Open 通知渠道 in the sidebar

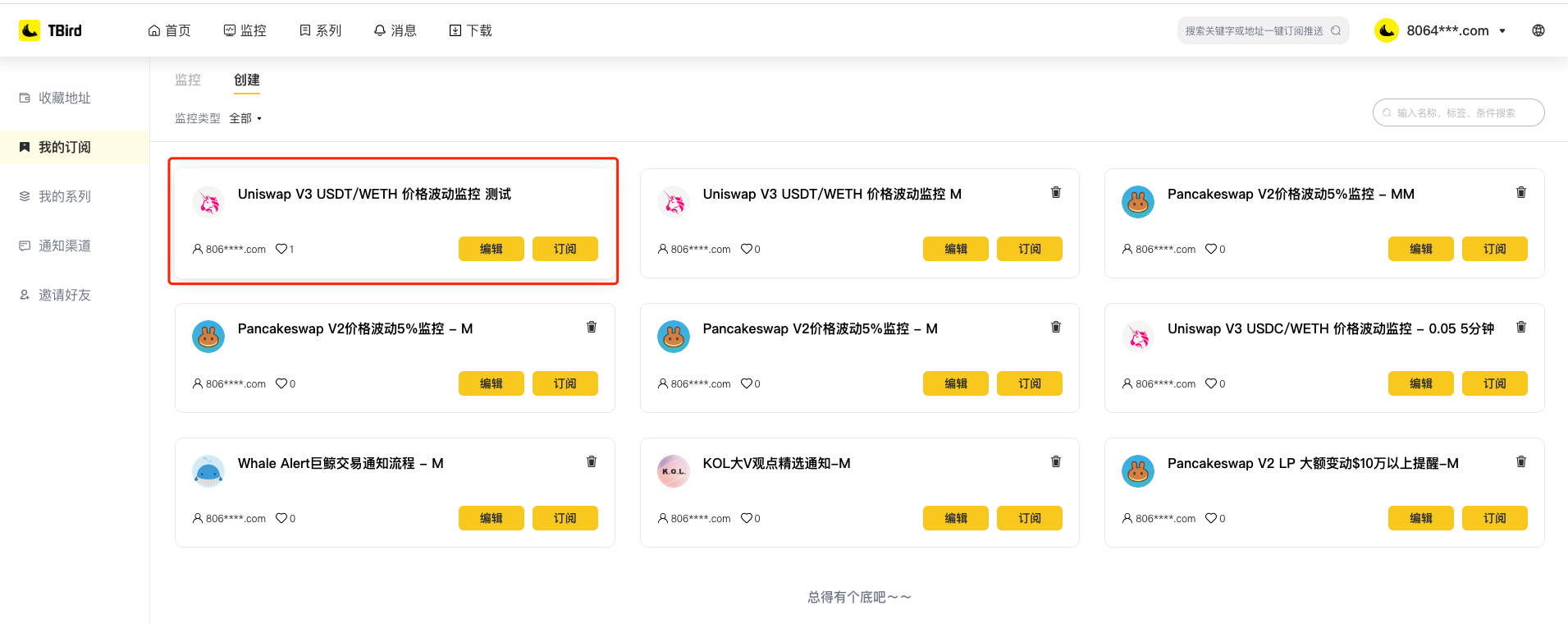[64, 245]
